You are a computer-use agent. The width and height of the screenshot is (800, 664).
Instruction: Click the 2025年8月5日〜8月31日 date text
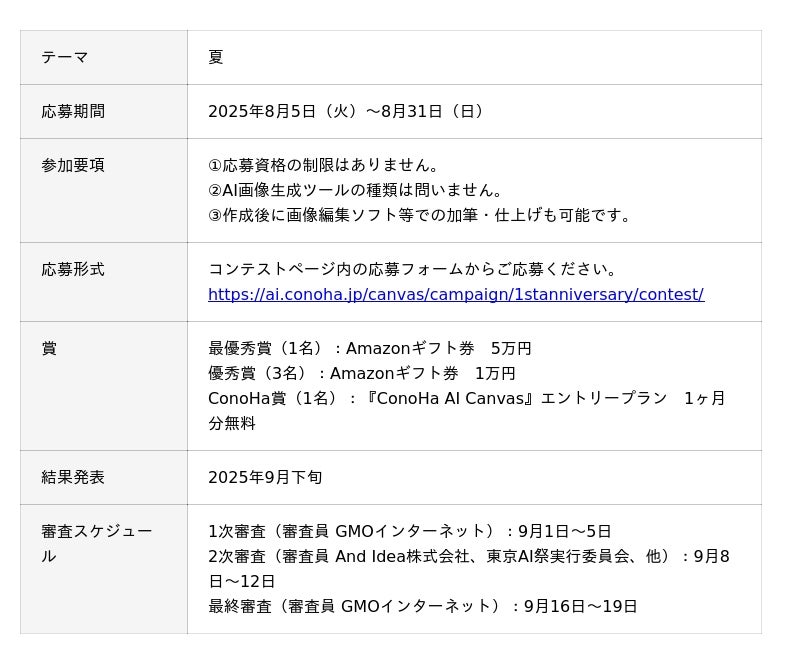click(348, 112)
